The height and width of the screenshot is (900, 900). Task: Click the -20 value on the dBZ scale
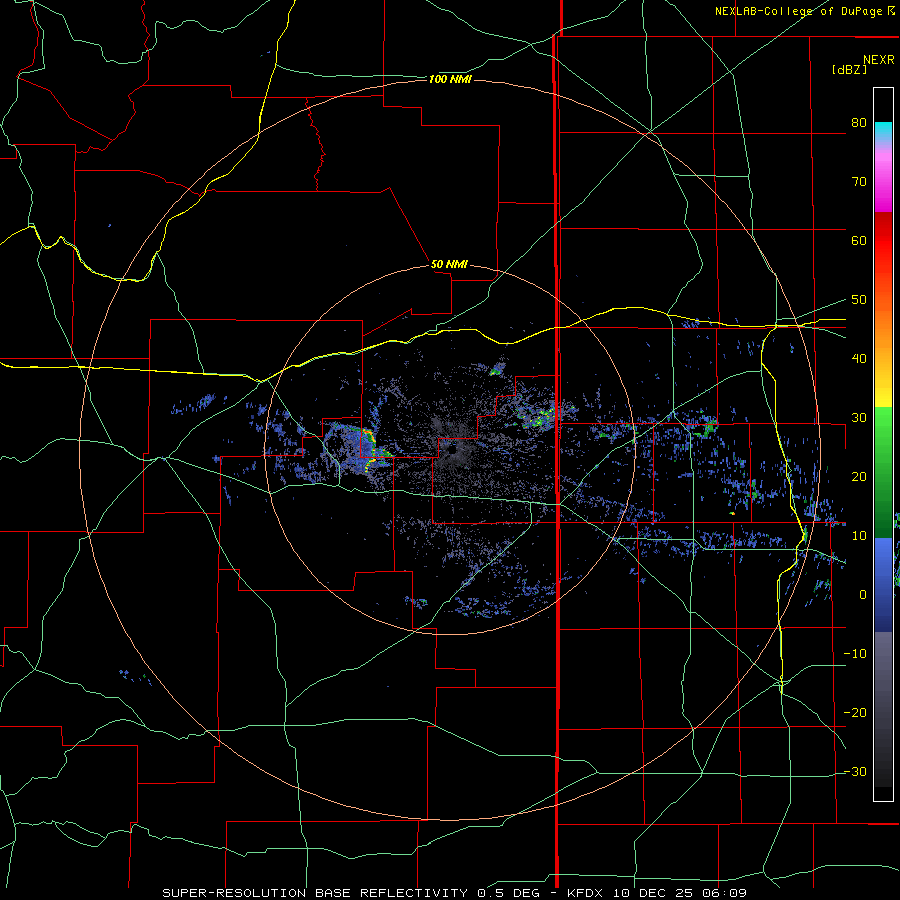pyautogui.click(x=855, y=713)
